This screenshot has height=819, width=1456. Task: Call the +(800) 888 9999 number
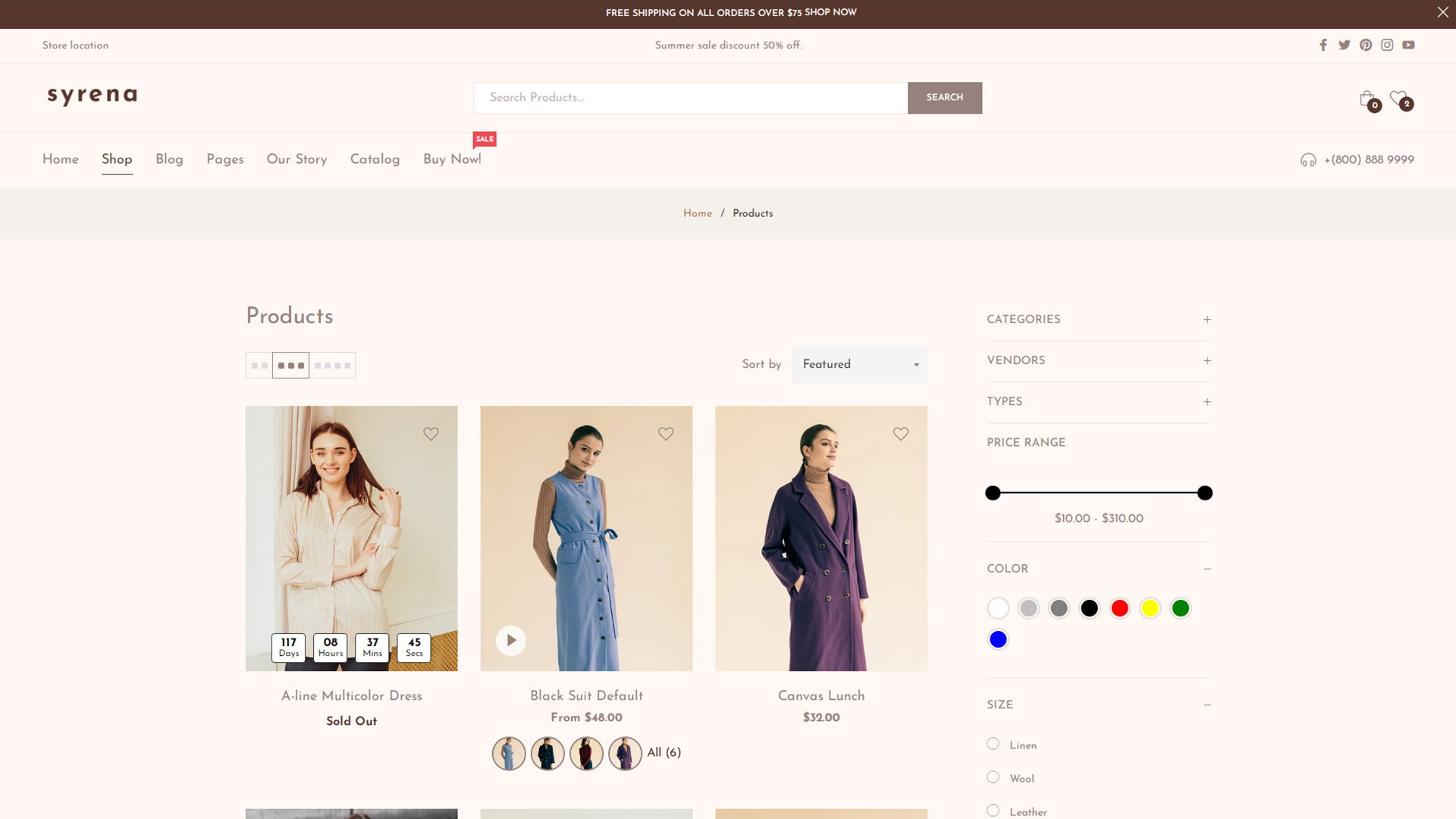[x=1369, y=160]
